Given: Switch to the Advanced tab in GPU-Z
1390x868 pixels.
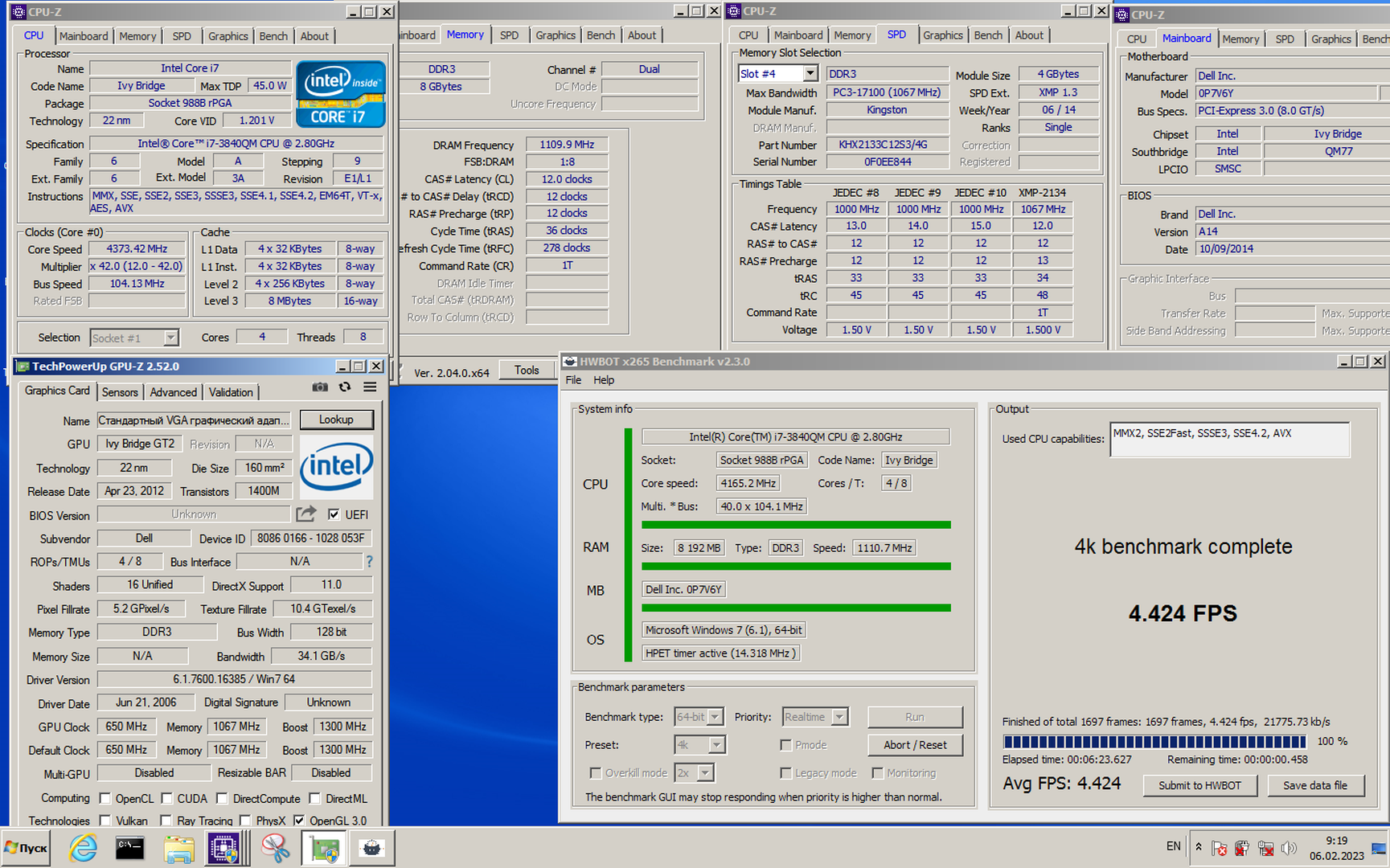Looking at the screenshot, I should click(x=173, y=392).
